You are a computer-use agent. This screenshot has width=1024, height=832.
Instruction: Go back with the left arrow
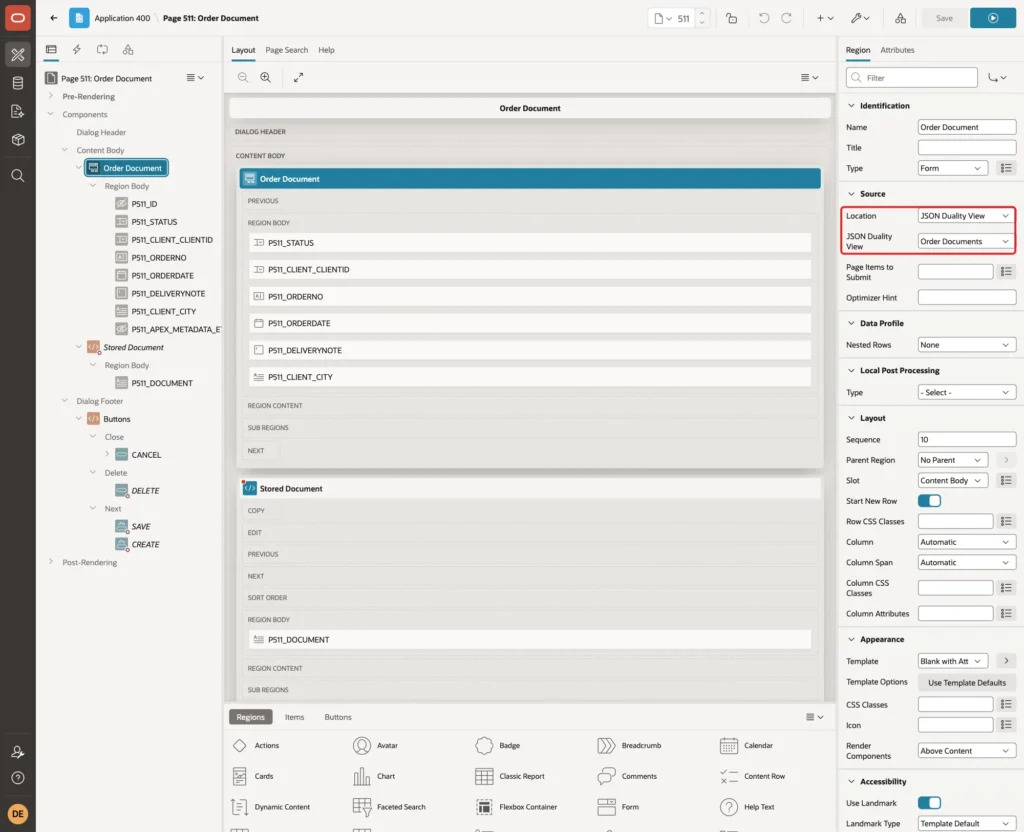(x=54, y=18)
